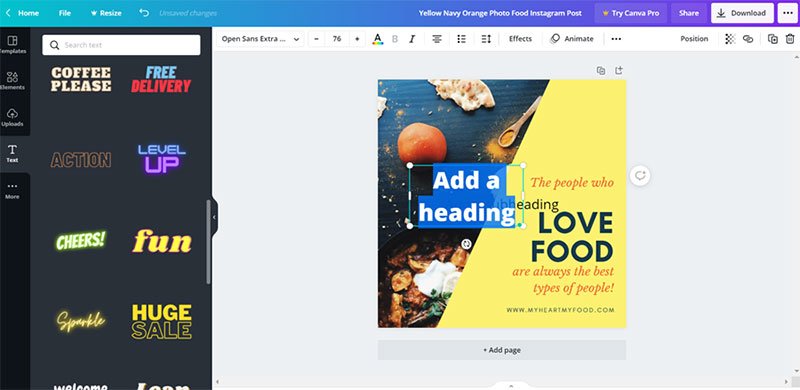The width and height of the screenshot is (800, 390).
Task: Toggle italic formatting
Action: (412, 39)
